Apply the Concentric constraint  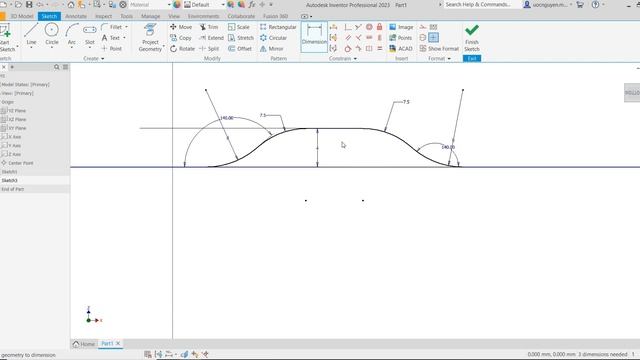(x=369, y=27)
